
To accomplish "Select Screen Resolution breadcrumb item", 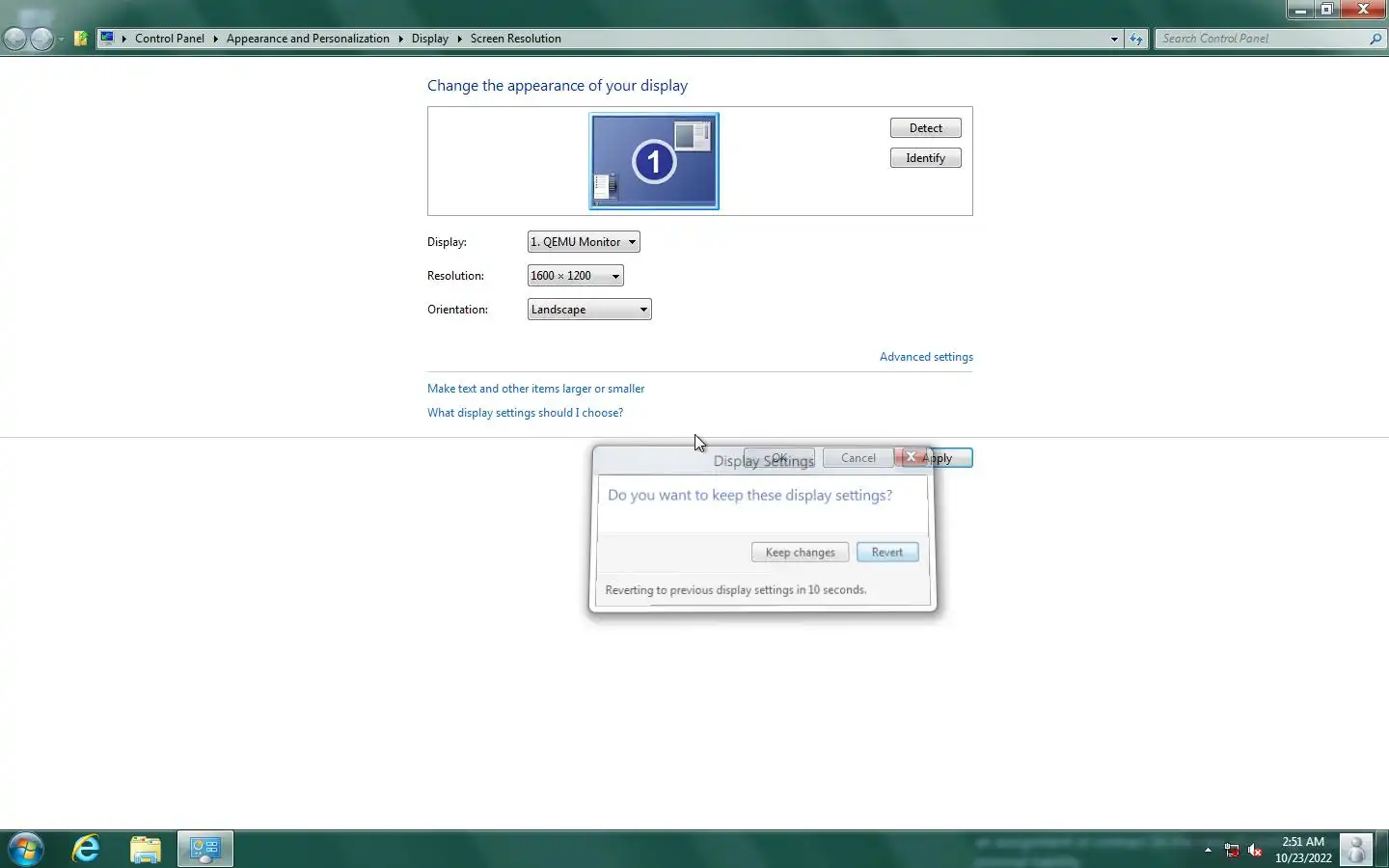I will [515, 39].
